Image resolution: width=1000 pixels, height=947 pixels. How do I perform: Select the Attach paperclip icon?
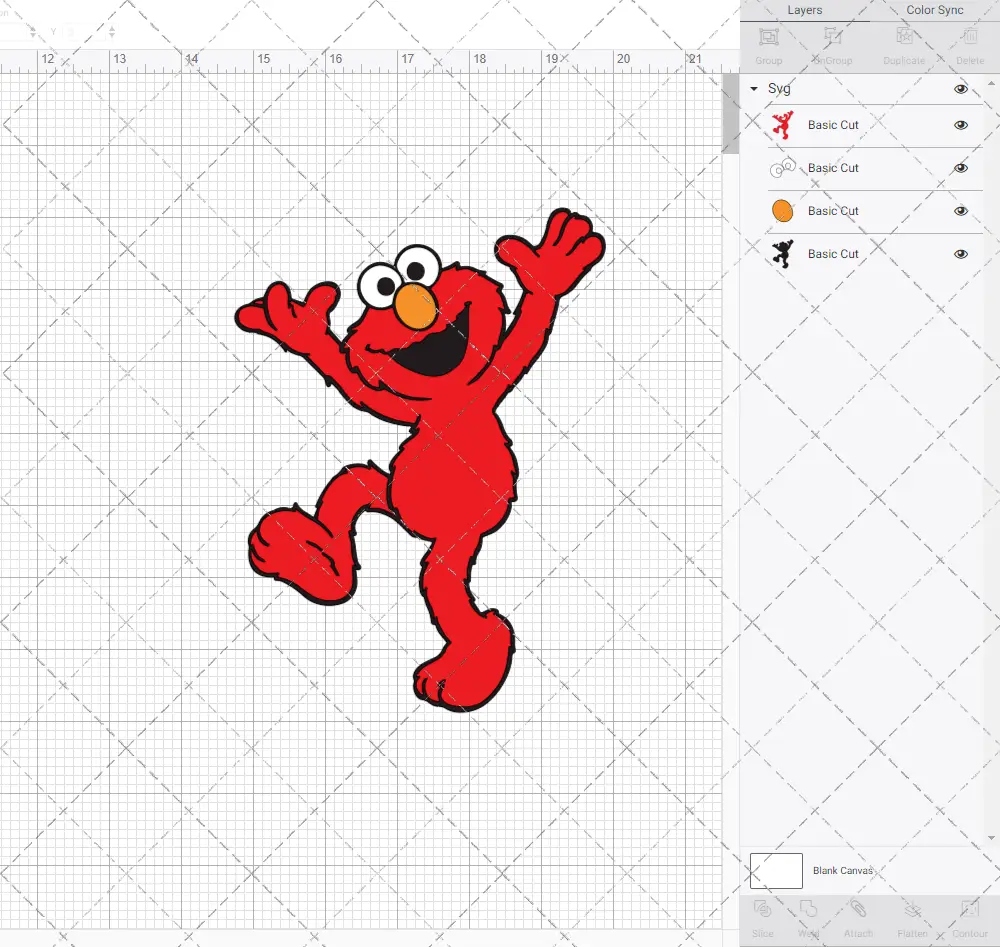858,909
